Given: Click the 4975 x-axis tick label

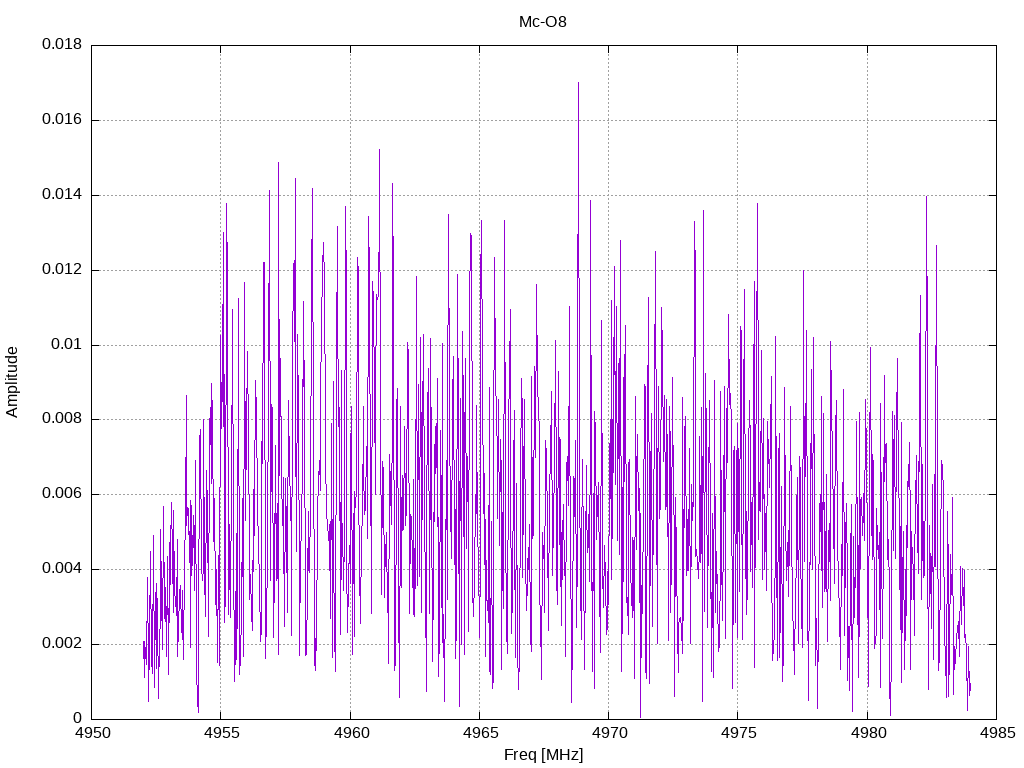Looking at the screenshot, I should point(739,733).
